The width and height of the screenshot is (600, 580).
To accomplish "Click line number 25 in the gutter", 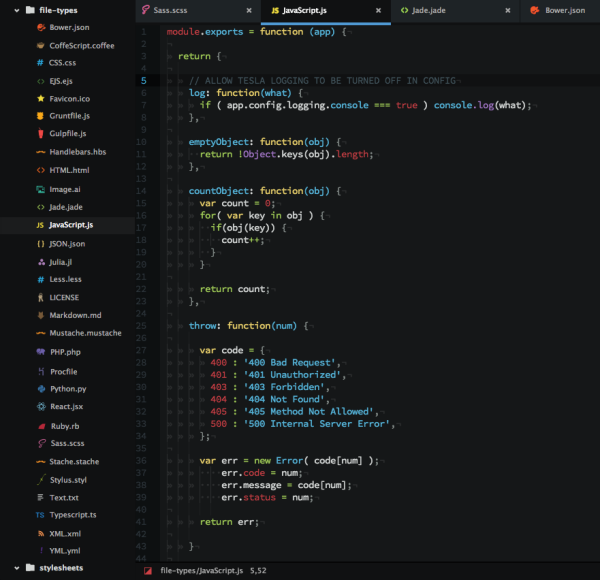I will click(143, 325).
